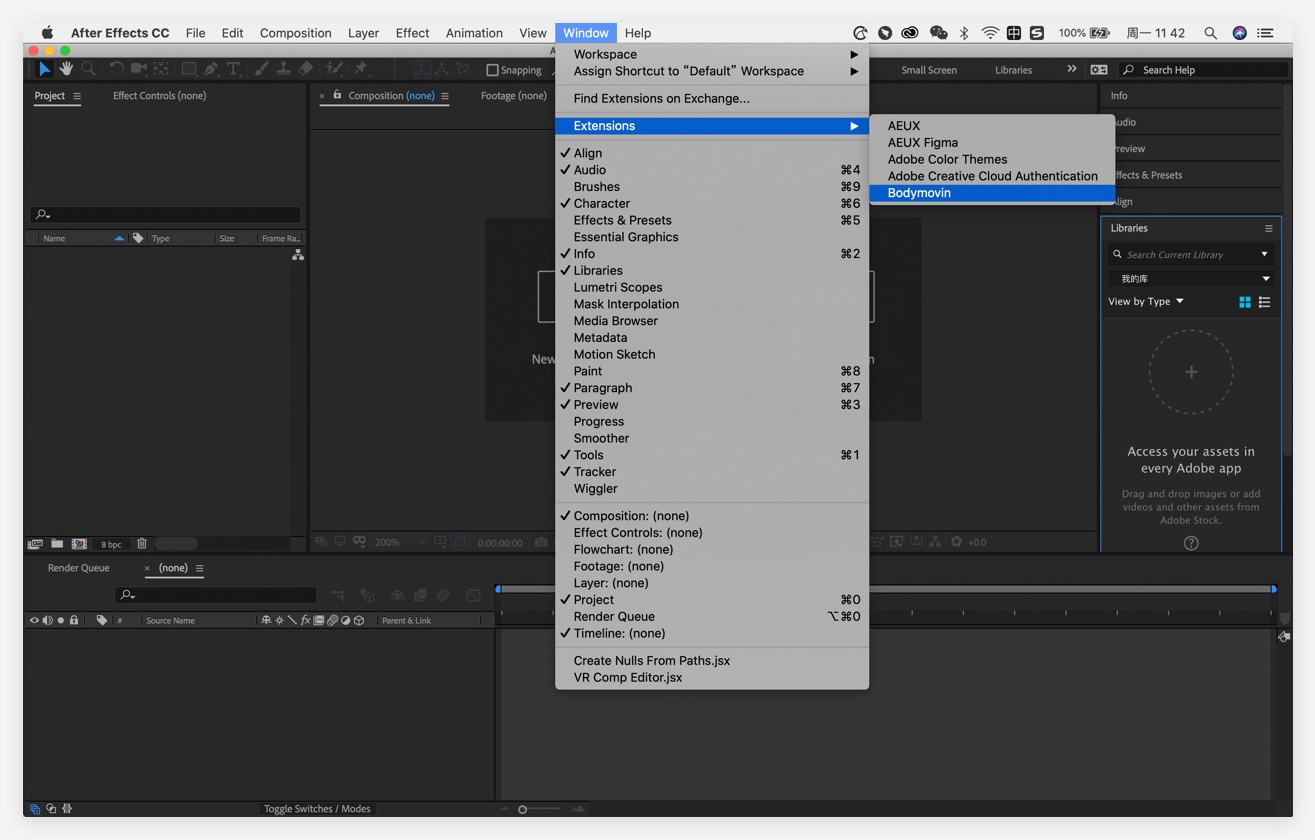Select the Puppet Pin tool
Image resolution: width=1315 pixels, height=840 pixels.
361,69
